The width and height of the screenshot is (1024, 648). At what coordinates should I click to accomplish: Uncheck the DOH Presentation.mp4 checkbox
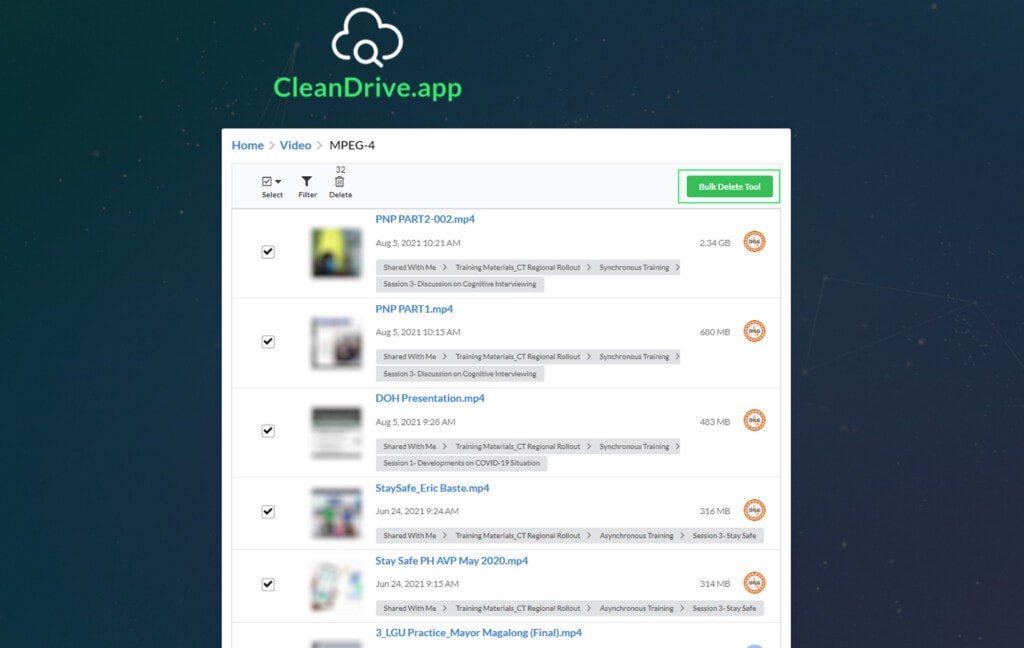[268, 430]
